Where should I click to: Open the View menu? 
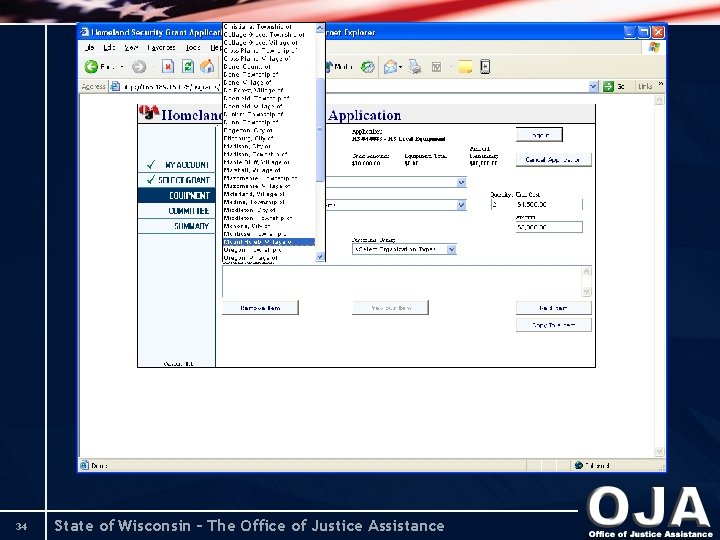[131, 47]
